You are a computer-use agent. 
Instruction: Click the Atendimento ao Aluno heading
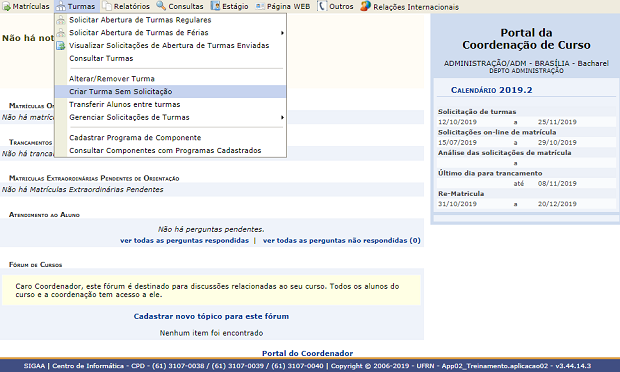(x=44, y=215)
